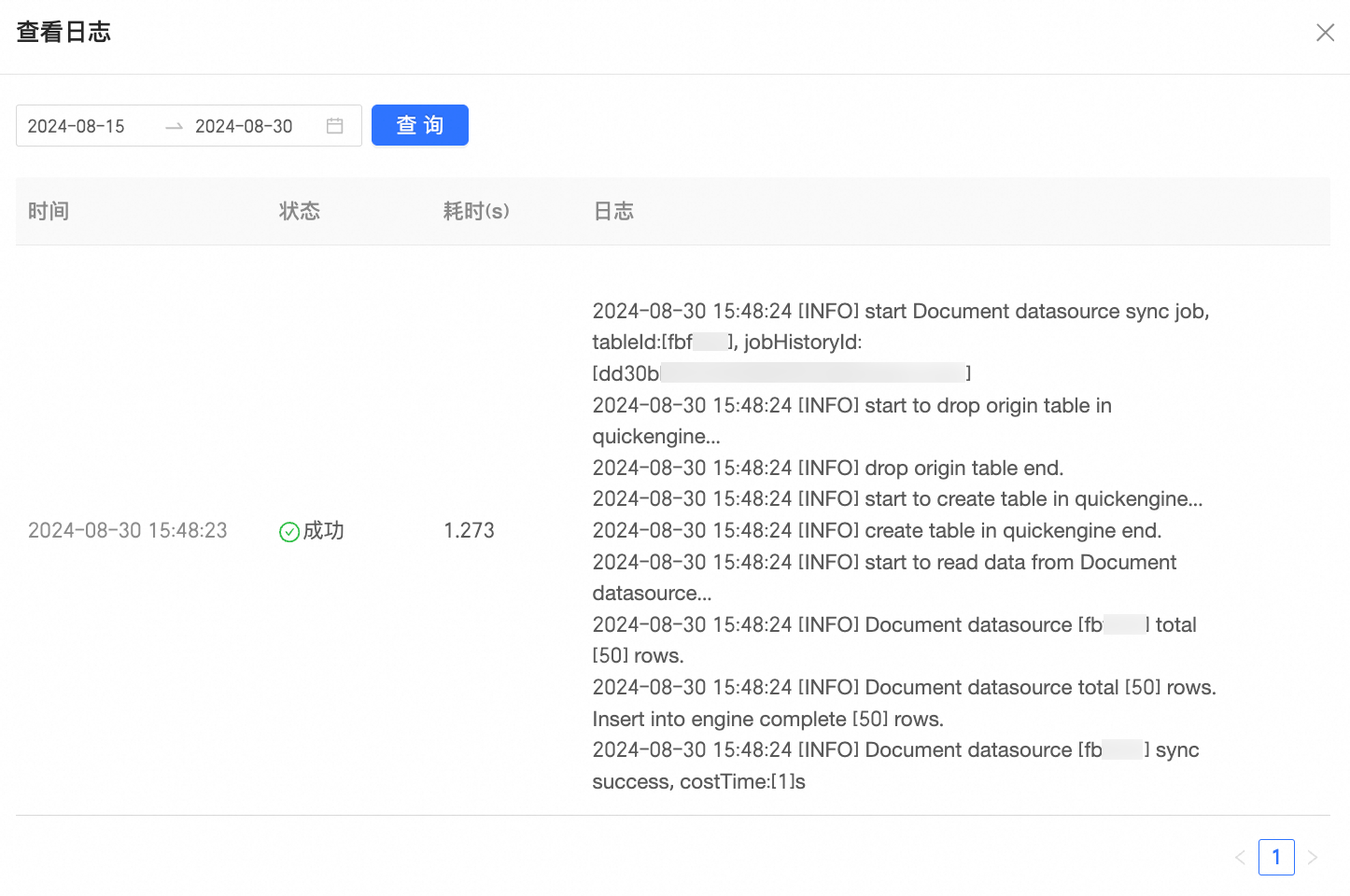The height and width of the screenshot is (896, 1350).
Task: Click the date range arrow separator
Action: (174, 126)
